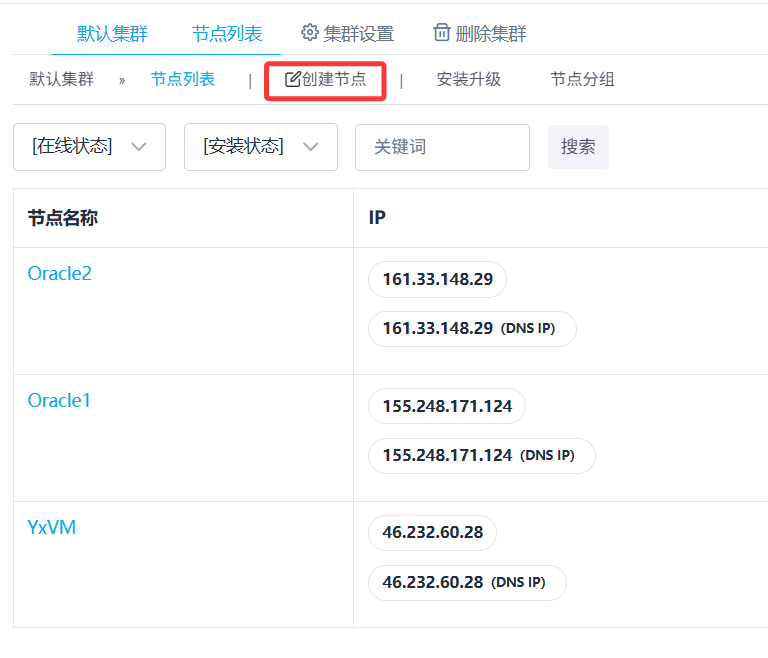Screen dimensions: 768x658
Task: Click the 节点列表 breadcrumb link
Action: (x=183, y=80)
